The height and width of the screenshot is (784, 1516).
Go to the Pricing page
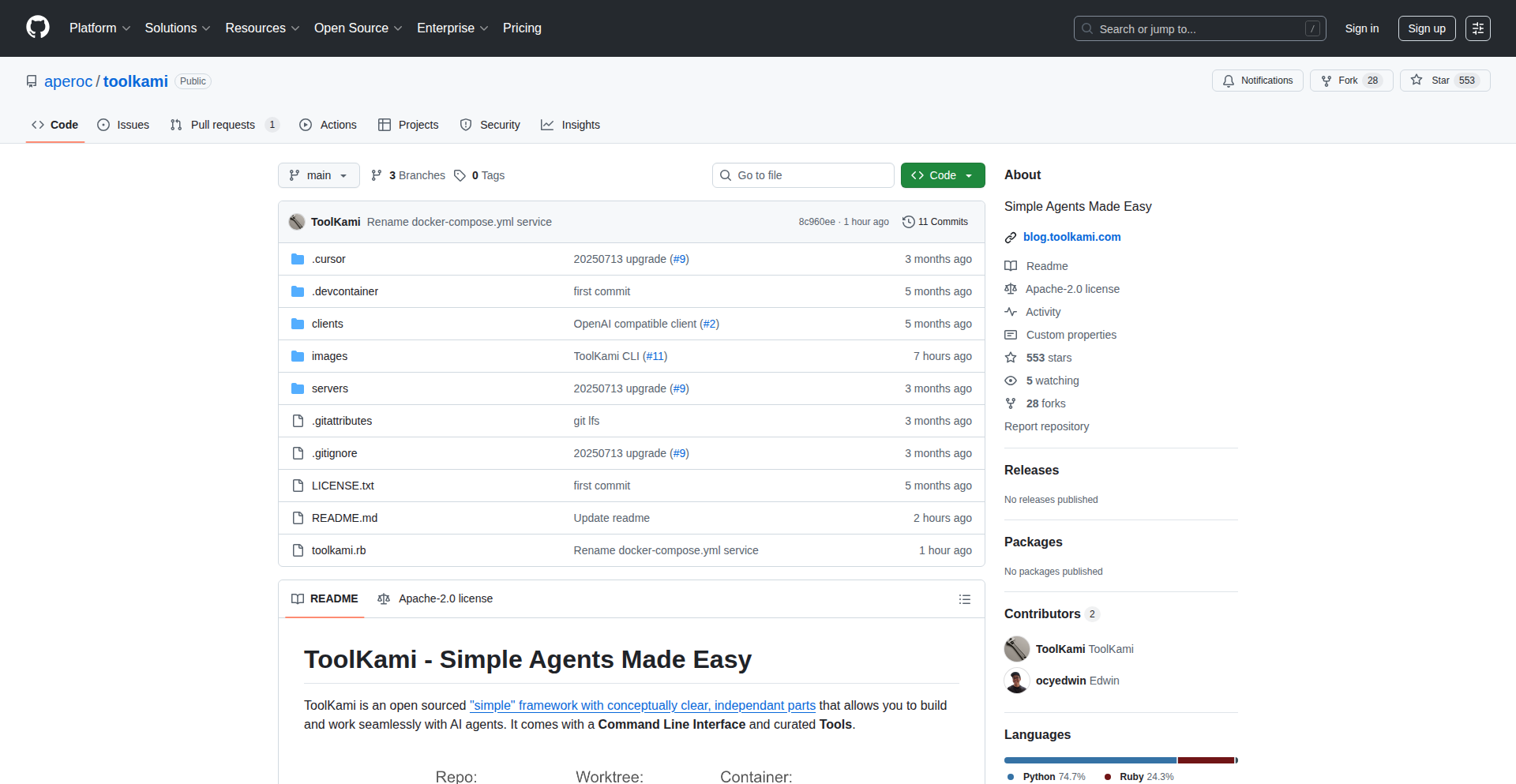click(522, 28)
